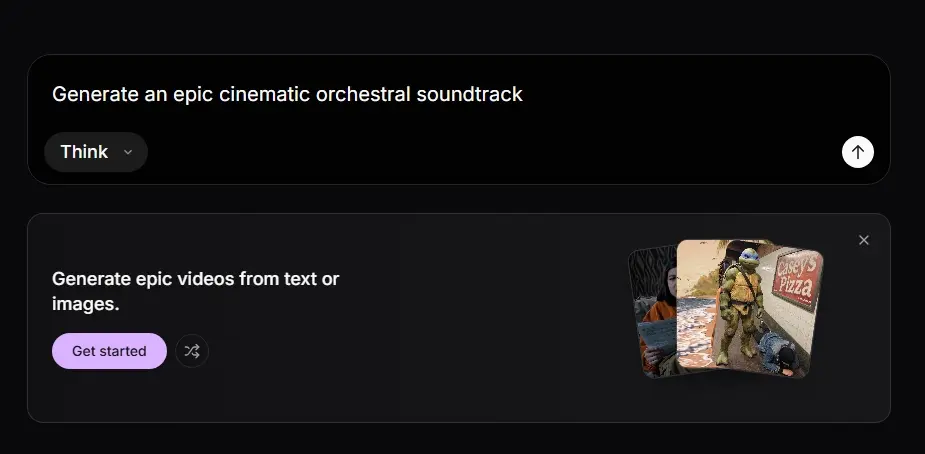Click the "images." line of the banner text
925x454 pixels.
[86, 304]
